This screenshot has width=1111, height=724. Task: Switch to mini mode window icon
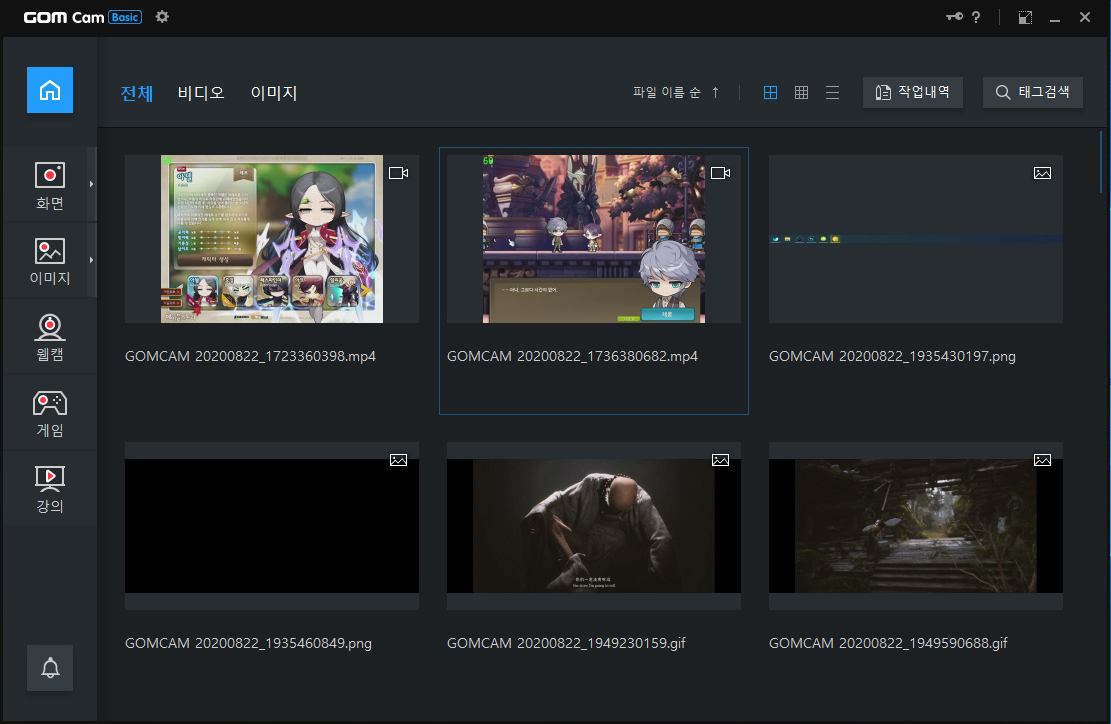pyautogui.click(x=1025, y=17)
